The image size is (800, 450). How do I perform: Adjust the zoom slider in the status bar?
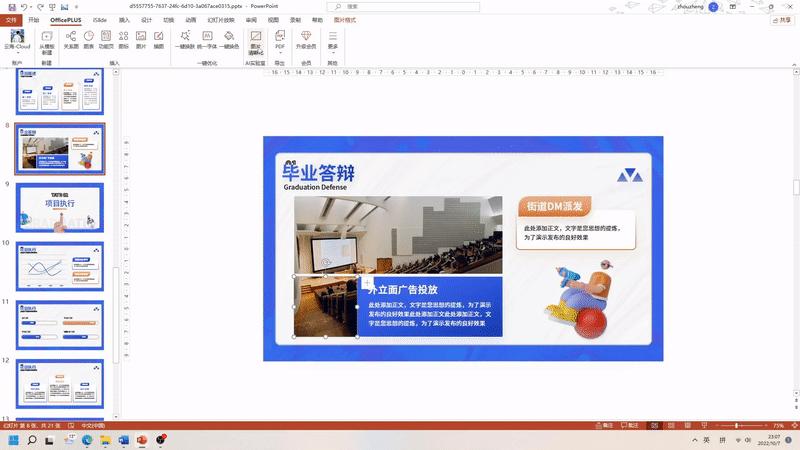pos(736,425)
